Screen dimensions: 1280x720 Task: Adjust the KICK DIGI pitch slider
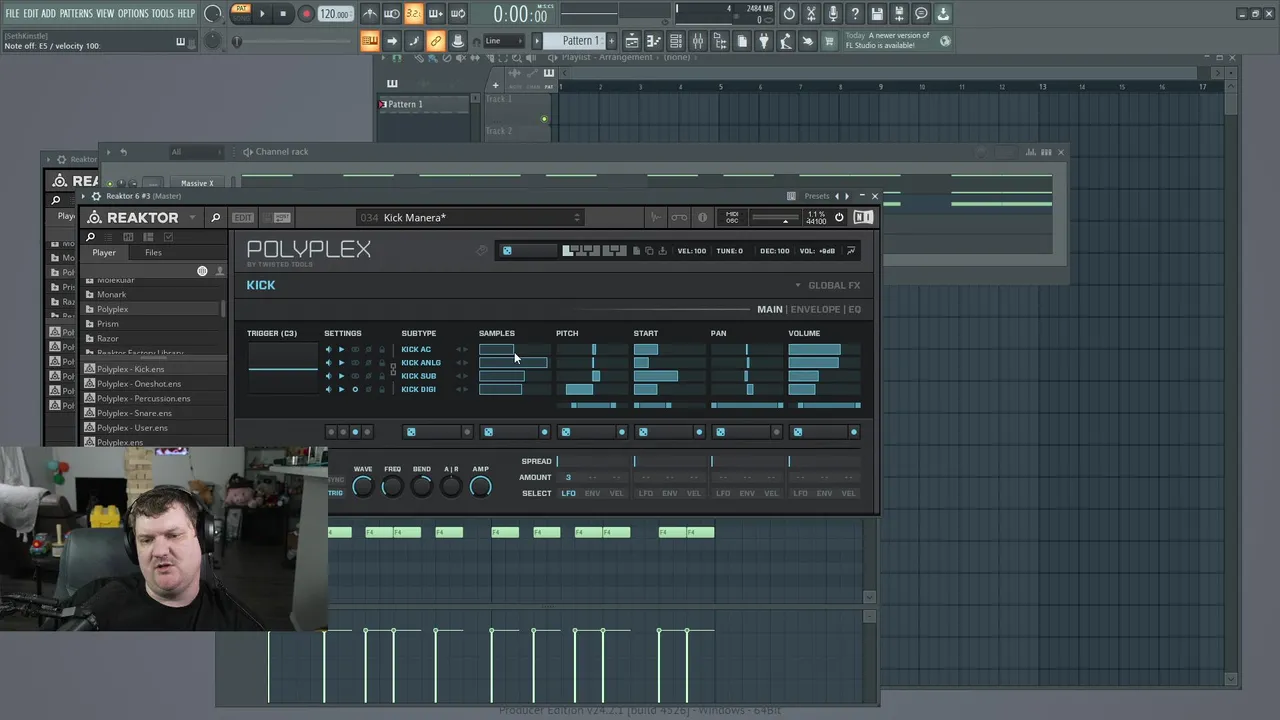coord(593,389)
